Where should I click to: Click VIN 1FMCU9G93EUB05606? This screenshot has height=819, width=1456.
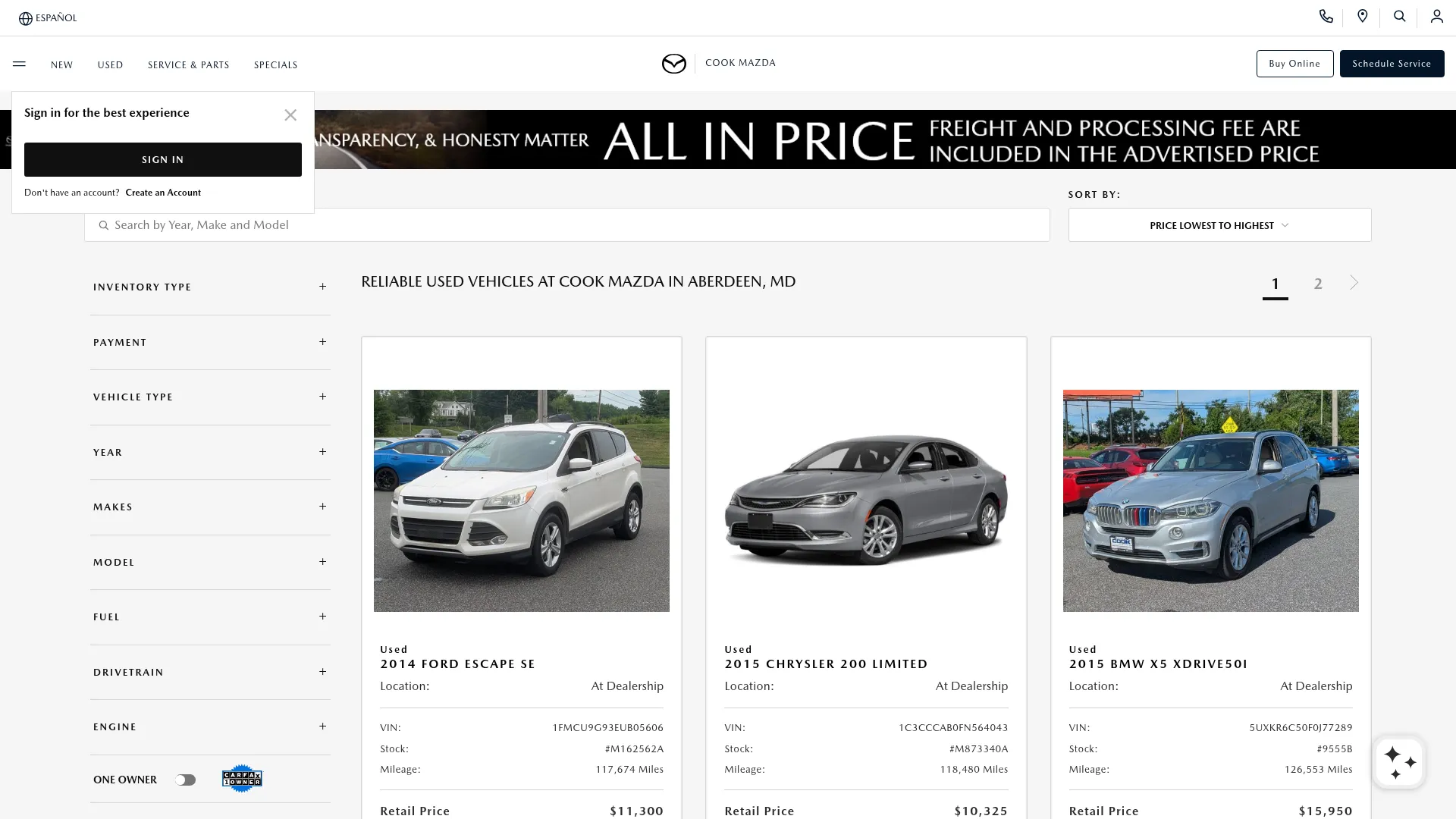tap(607, 727)
